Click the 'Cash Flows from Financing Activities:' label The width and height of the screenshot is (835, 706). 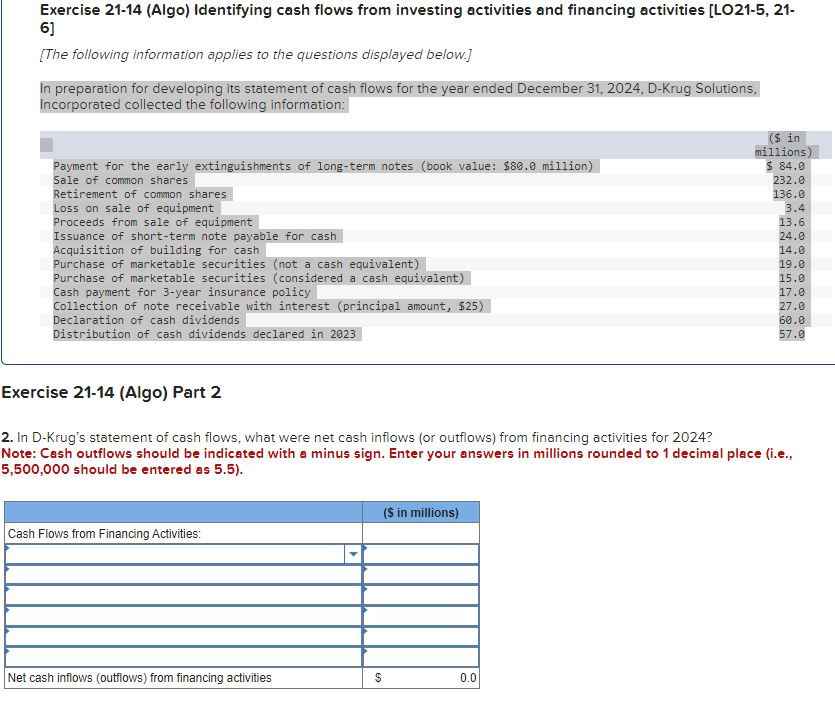point(104,533)
